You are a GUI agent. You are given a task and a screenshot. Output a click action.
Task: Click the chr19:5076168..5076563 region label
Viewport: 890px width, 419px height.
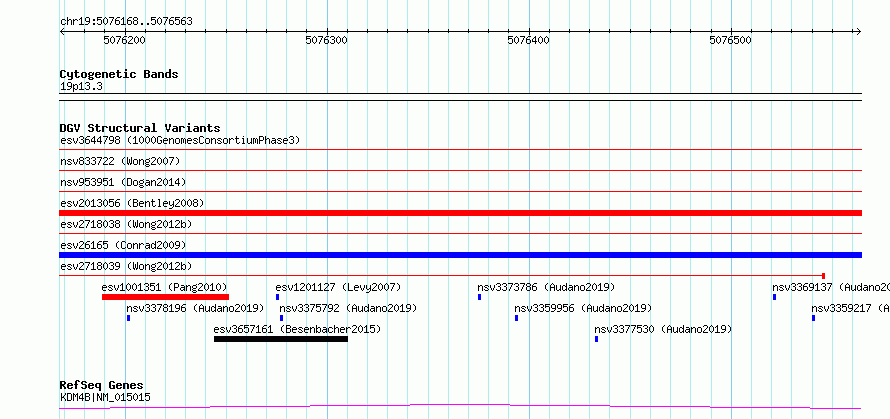tap(126, 22)
